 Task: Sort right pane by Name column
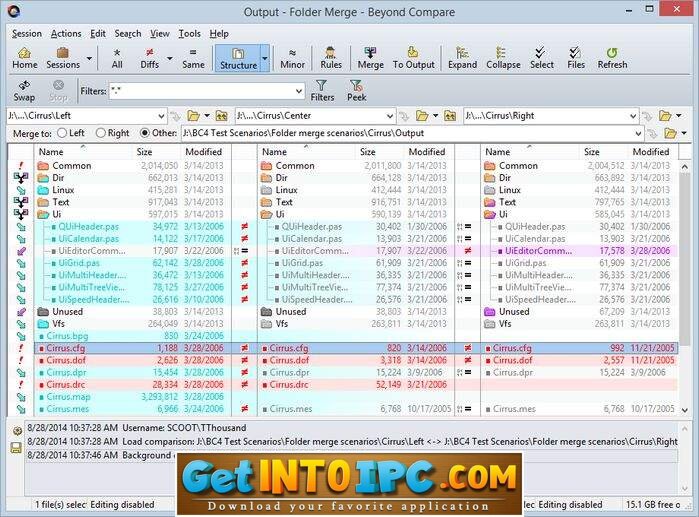tap(530, 152)
